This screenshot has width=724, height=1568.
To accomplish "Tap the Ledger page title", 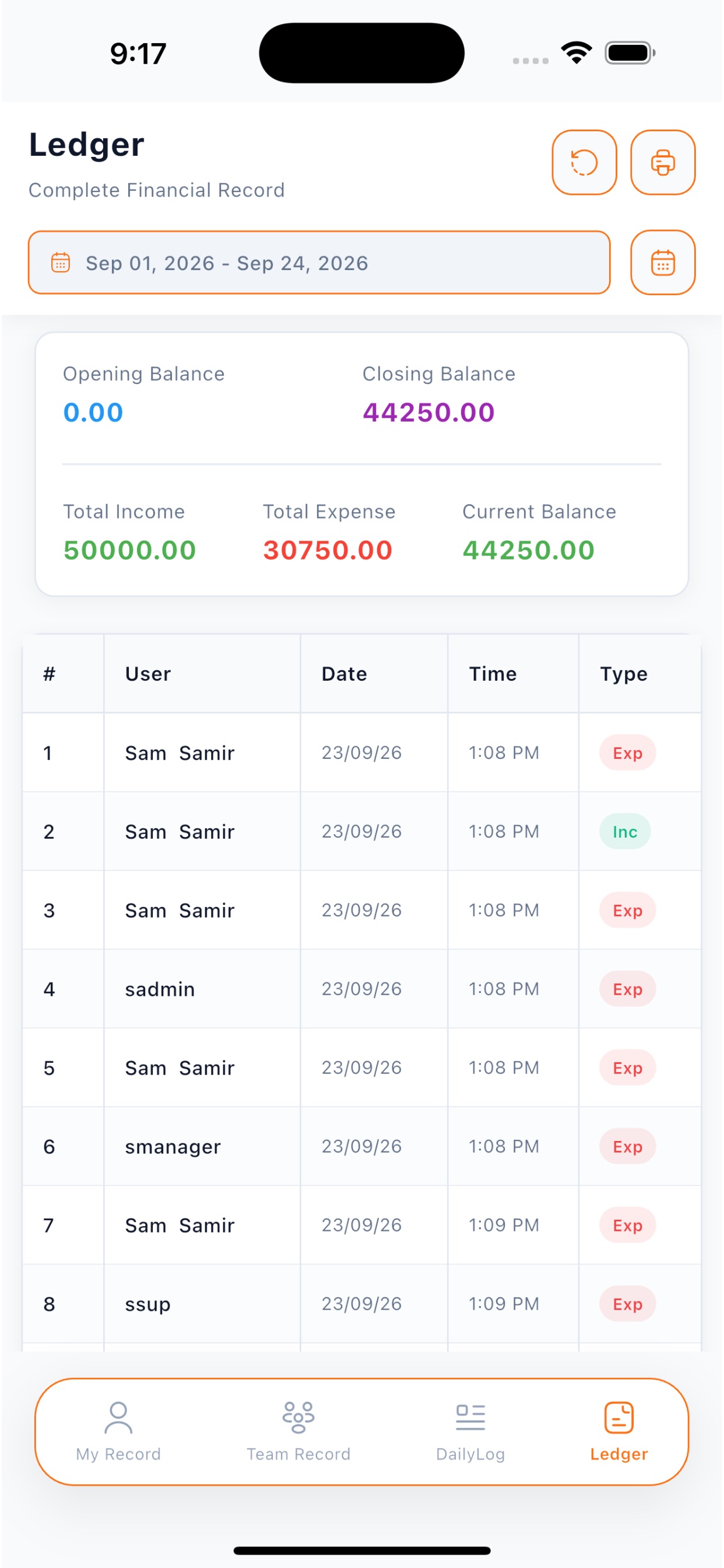I will [x=86, y=146].
